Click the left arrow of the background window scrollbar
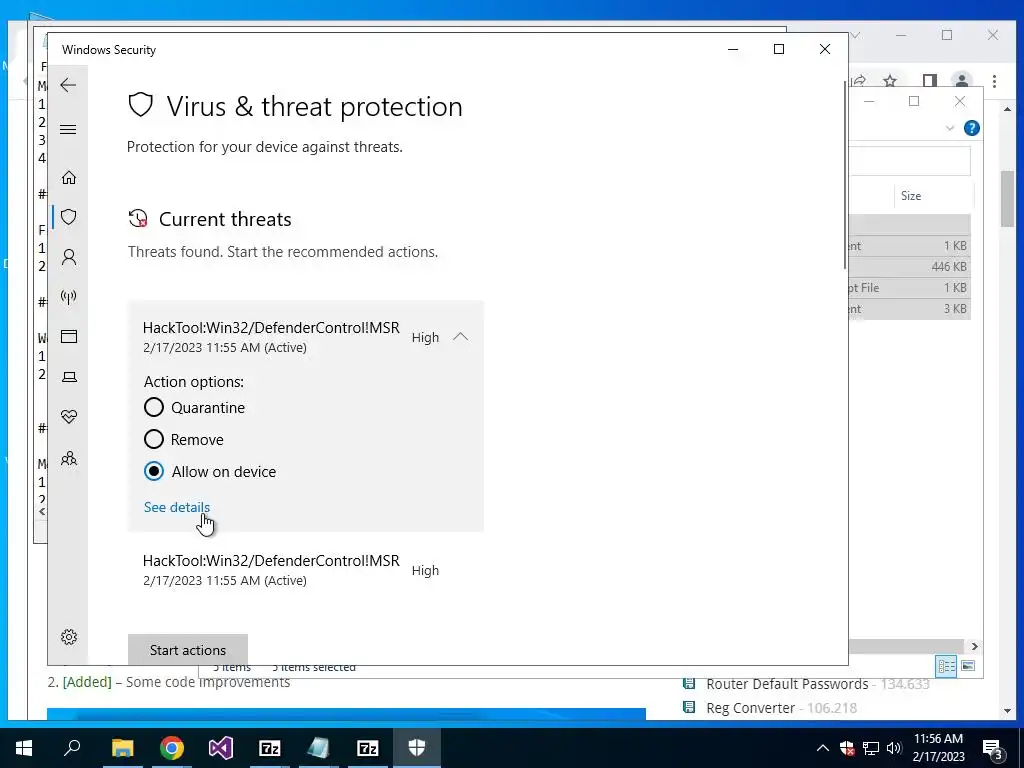1024x768 pixels. [x=42, y=511]
